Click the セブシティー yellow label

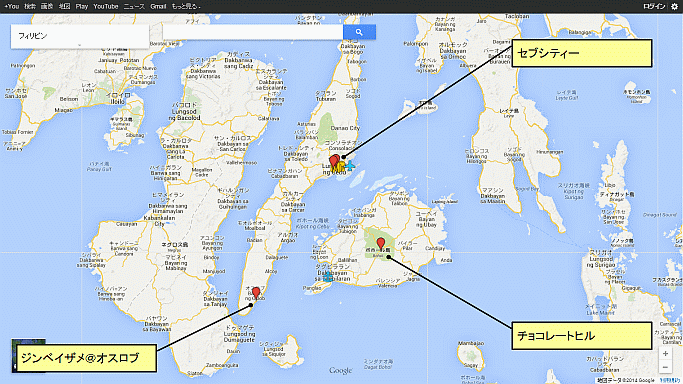tap(582, 53)
